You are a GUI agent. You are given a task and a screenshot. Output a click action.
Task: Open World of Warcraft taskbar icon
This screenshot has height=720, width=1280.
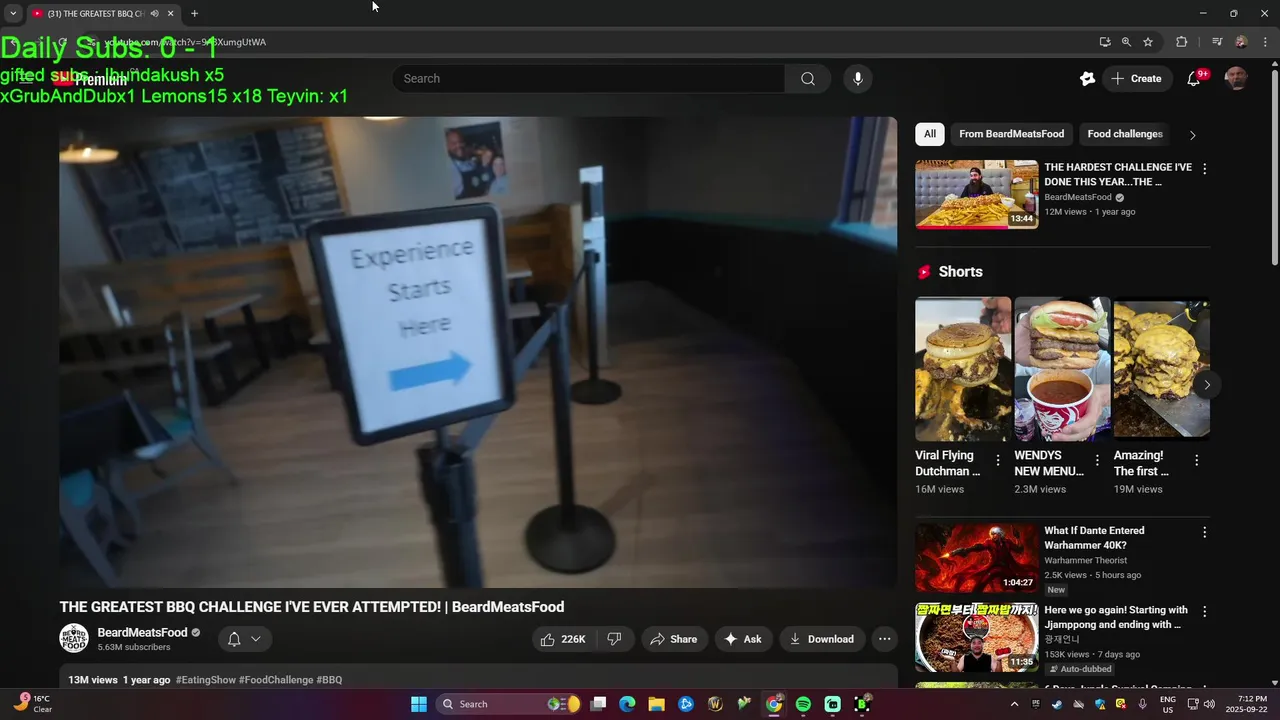click(x=715, y=704)
